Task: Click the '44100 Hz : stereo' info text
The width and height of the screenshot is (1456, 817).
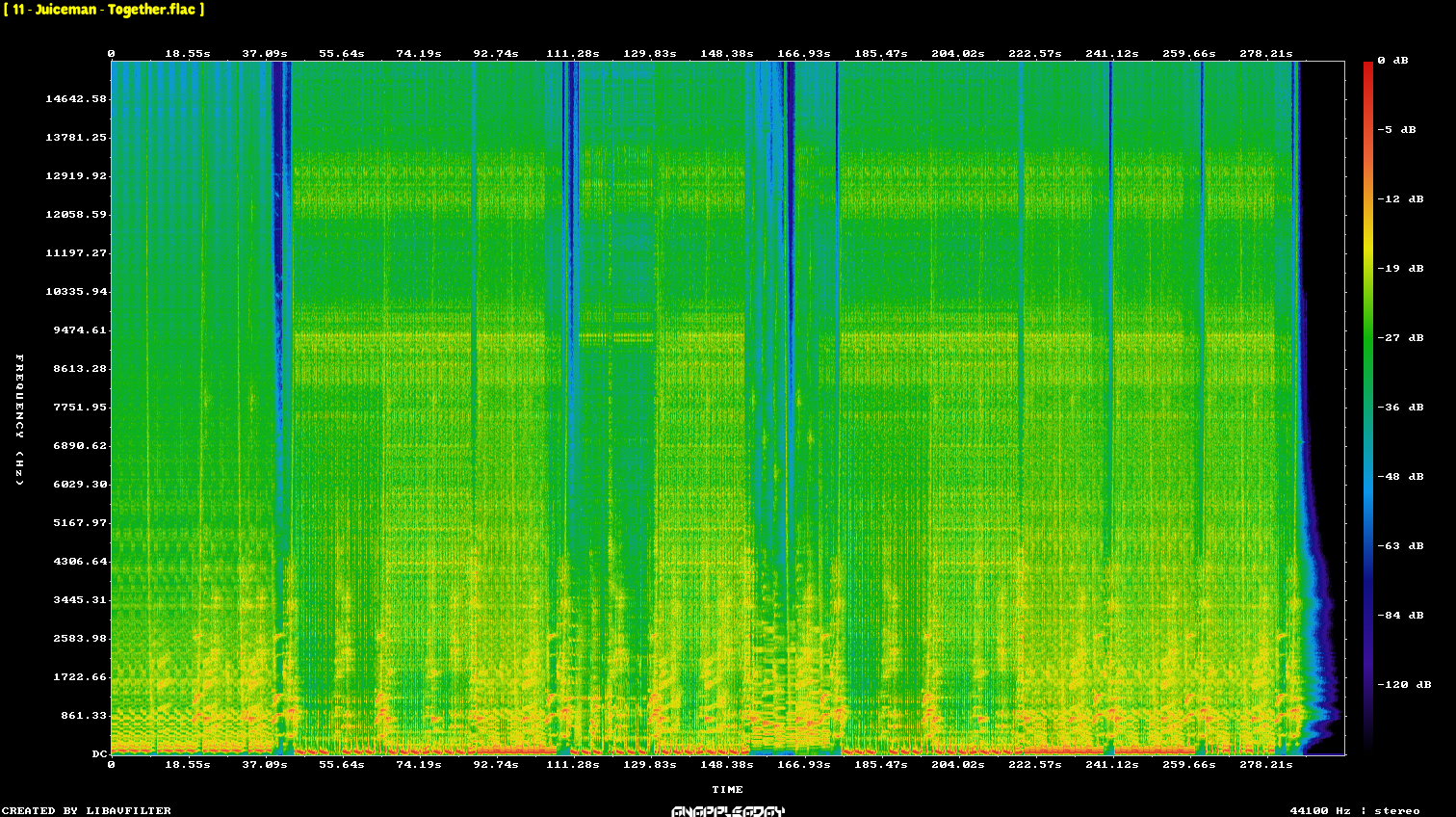Action: [1355, 811]
